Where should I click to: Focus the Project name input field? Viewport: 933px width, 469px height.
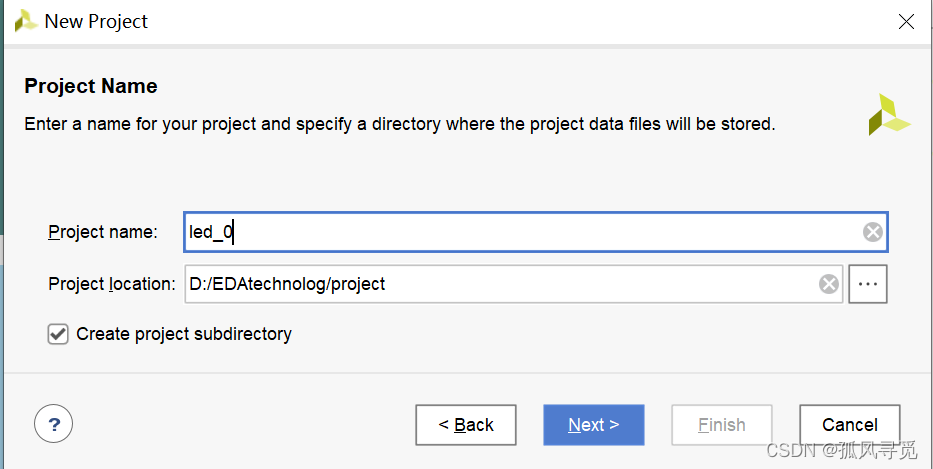(520, 232)
